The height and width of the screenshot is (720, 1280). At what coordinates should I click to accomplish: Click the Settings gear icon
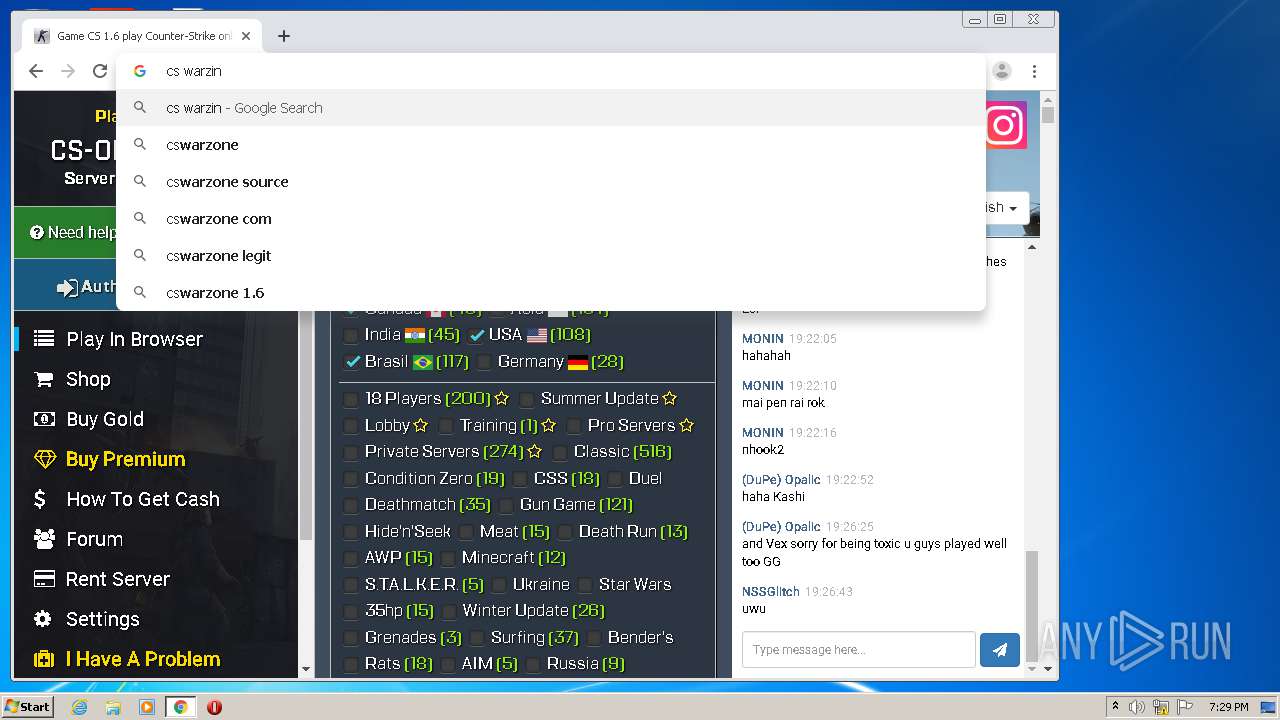(x=43, y=619)
